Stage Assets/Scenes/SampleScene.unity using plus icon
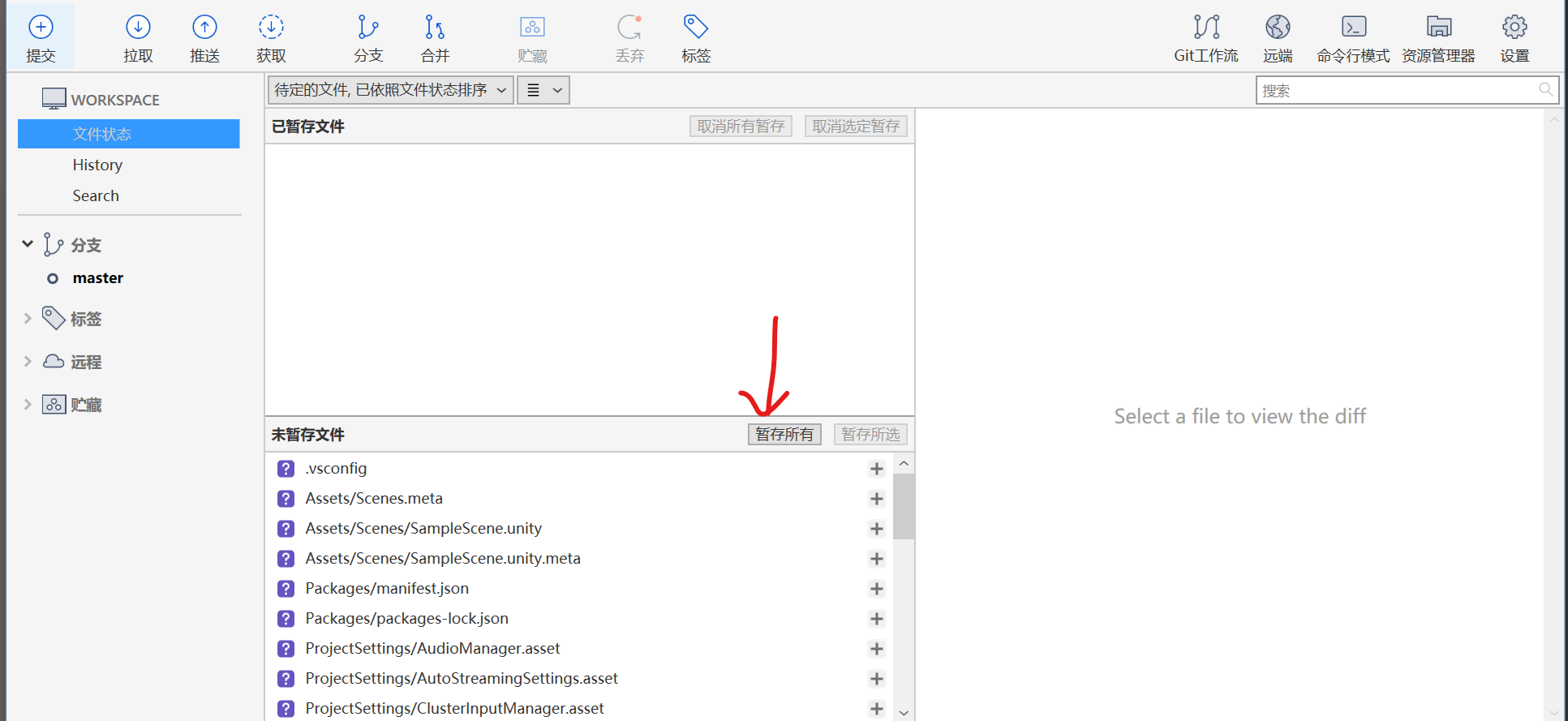The width and height of the screenshot is (1568, 721). [876, 529]
